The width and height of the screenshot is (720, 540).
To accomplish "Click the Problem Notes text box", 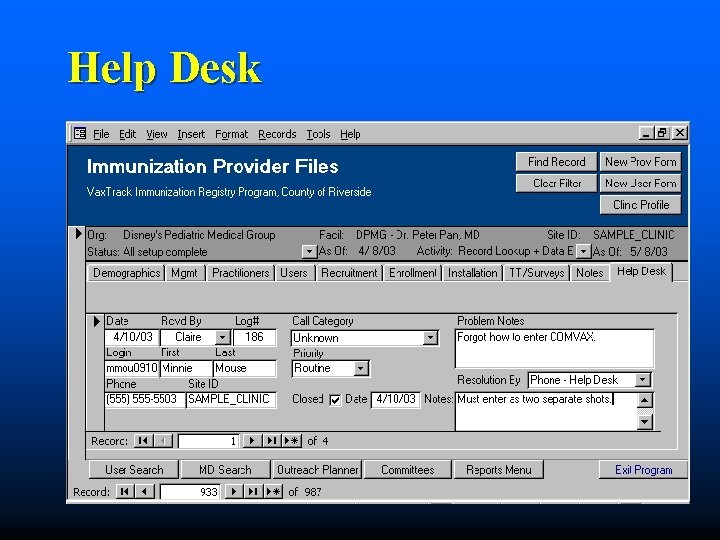I will point(555,349).
